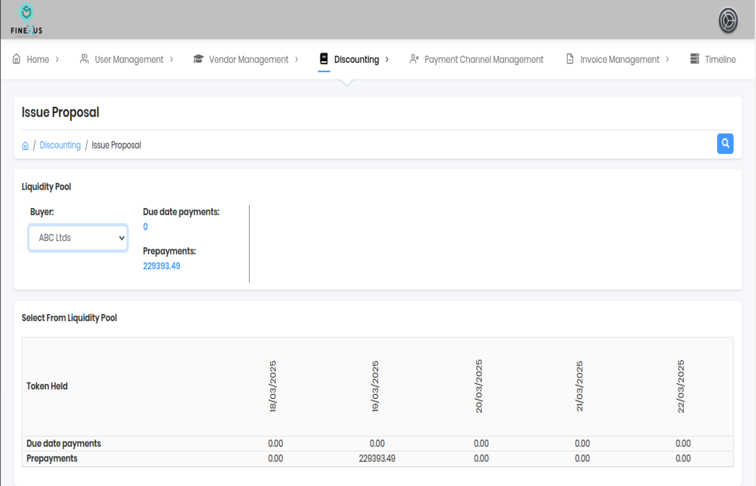Click the Issue Proposal breadcrumb text
This screenshot has height=486, width=756.
click(x=116, y=145)
